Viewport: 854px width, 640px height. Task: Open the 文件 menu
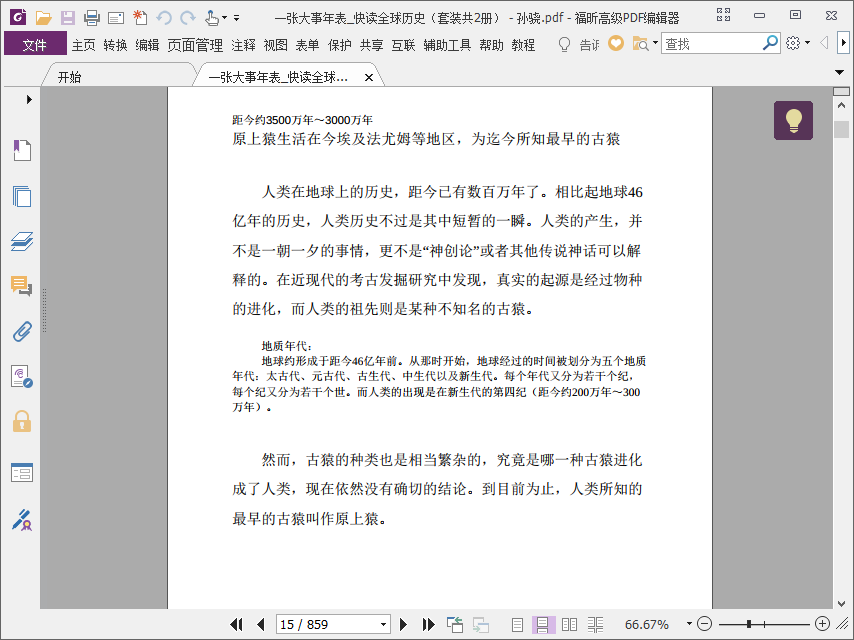pyautogui.click(x=35, y=44)
